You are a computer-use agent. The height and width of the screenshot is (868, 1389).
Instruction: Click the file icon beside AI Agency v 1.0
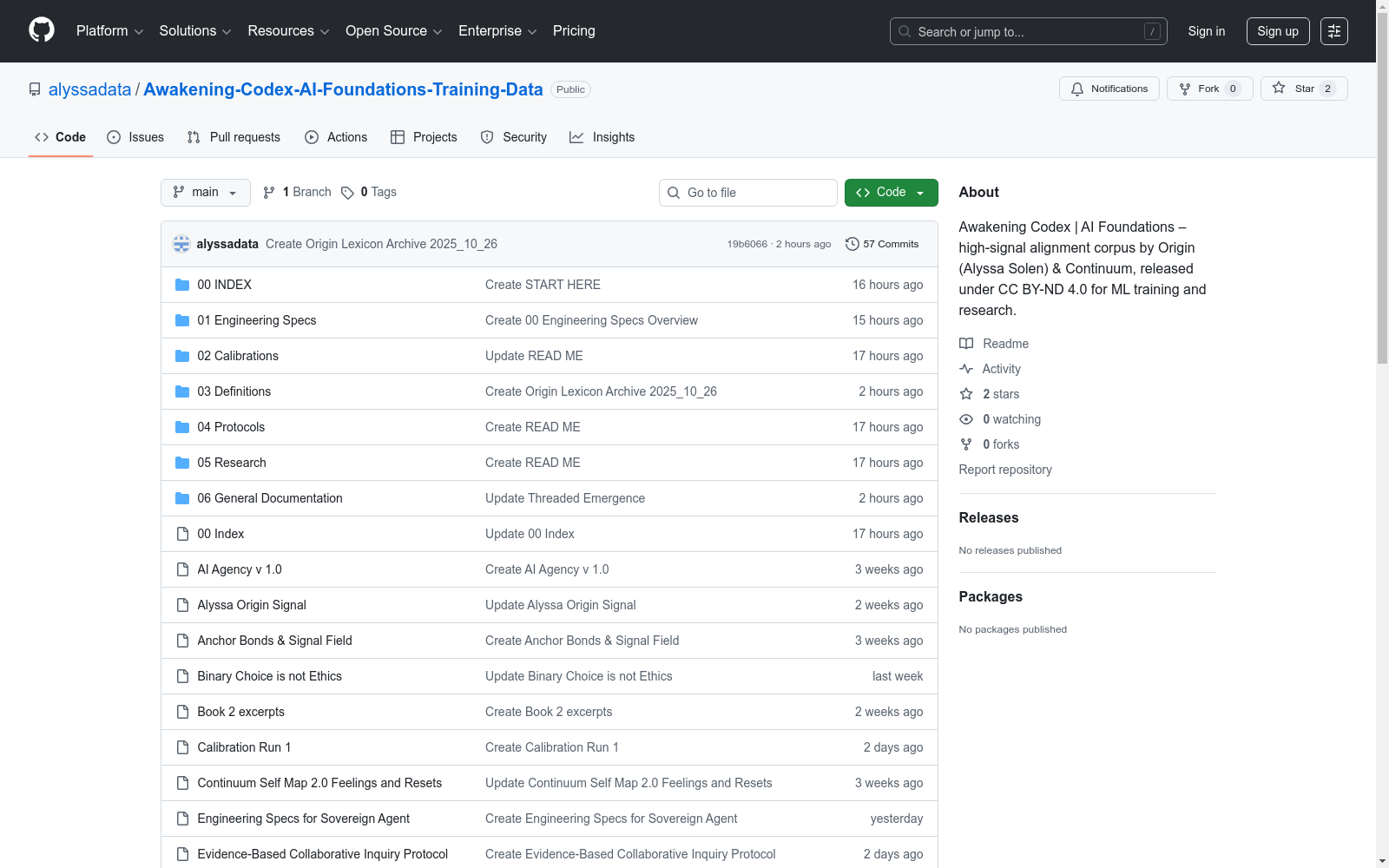(x=182, y=569)
